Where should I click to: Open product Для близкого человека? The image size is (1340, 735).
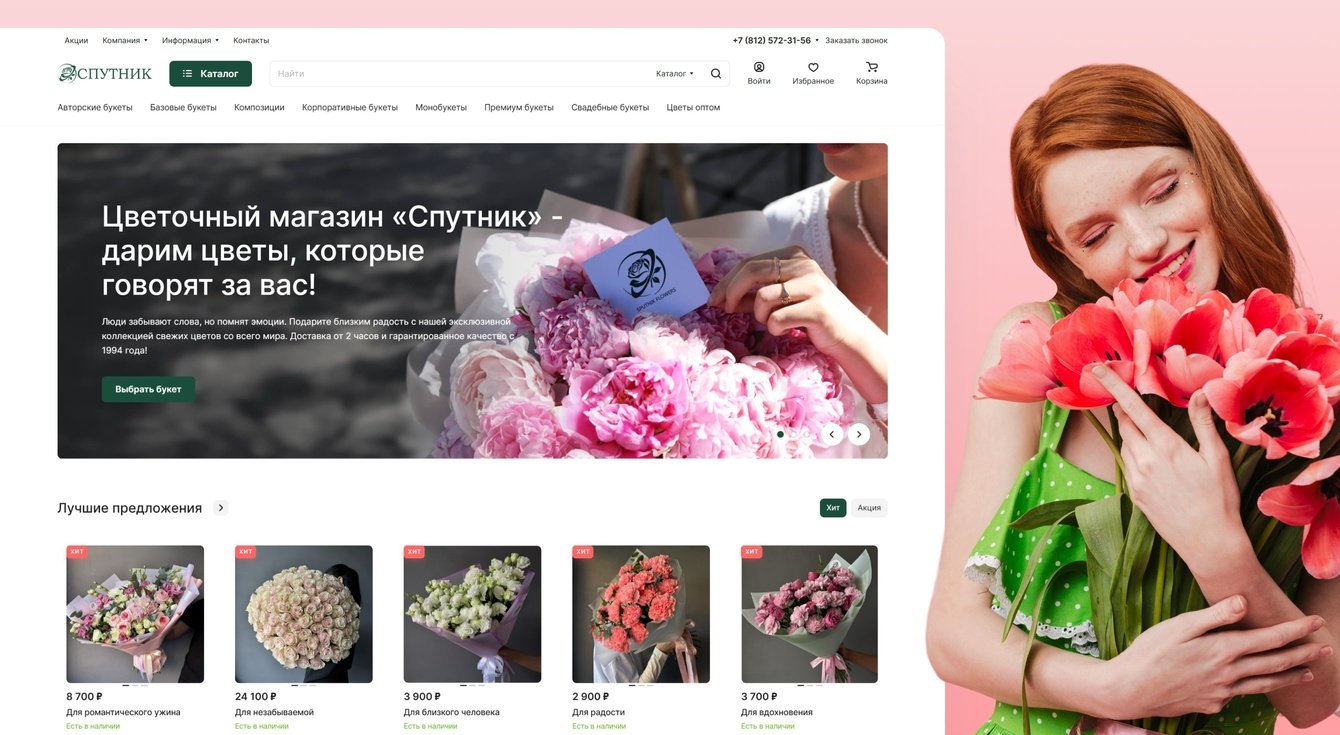click(x=451, y=712)
